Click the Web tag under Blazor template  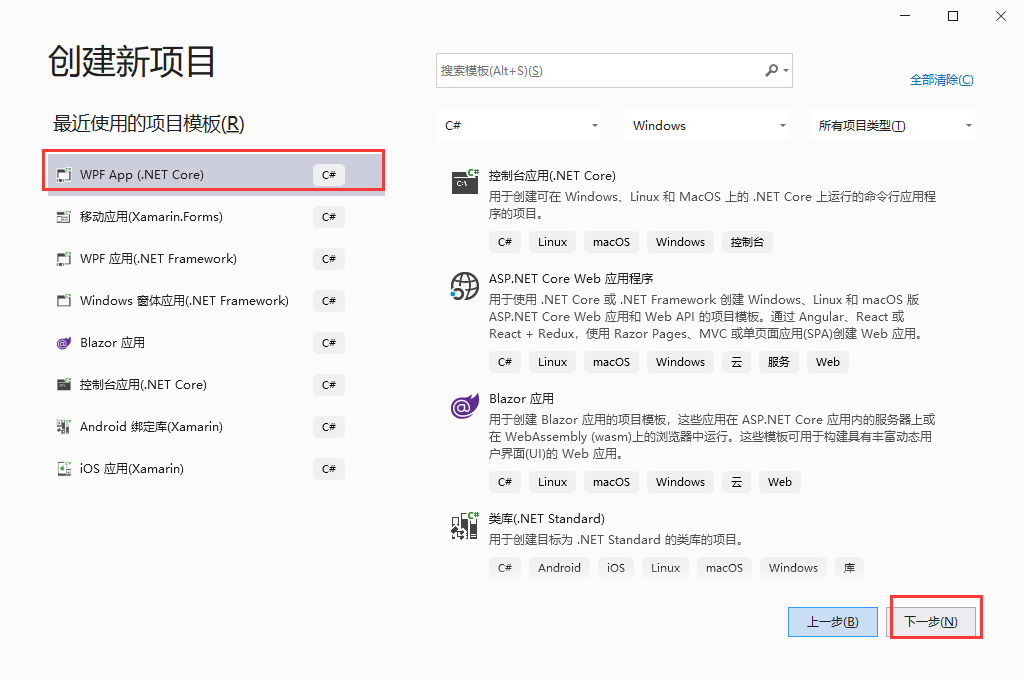click(x=779, y=481)
